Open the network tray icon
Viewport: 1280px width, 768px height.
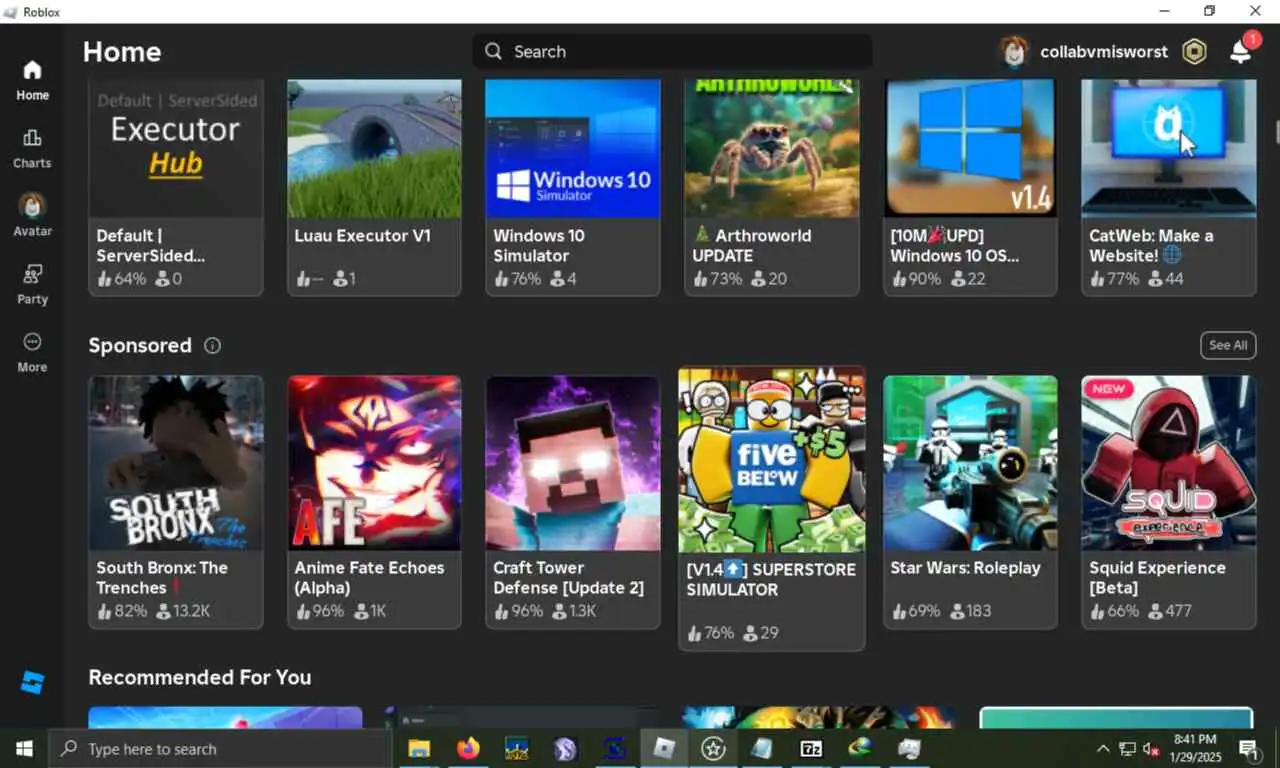1127,748
